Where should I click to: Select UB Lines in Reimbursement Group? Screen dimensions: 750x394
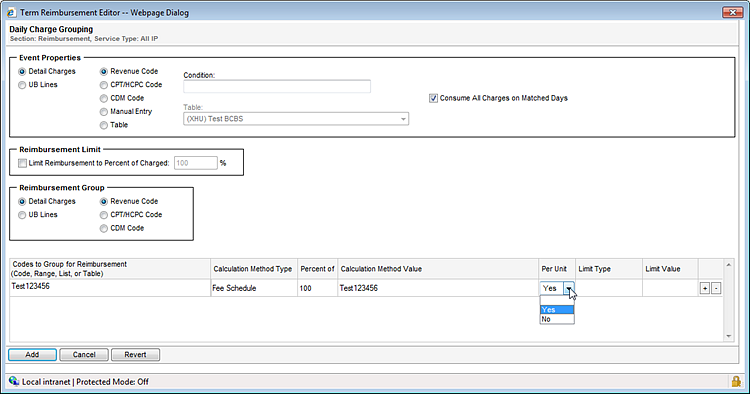click(x=22, y=215)
